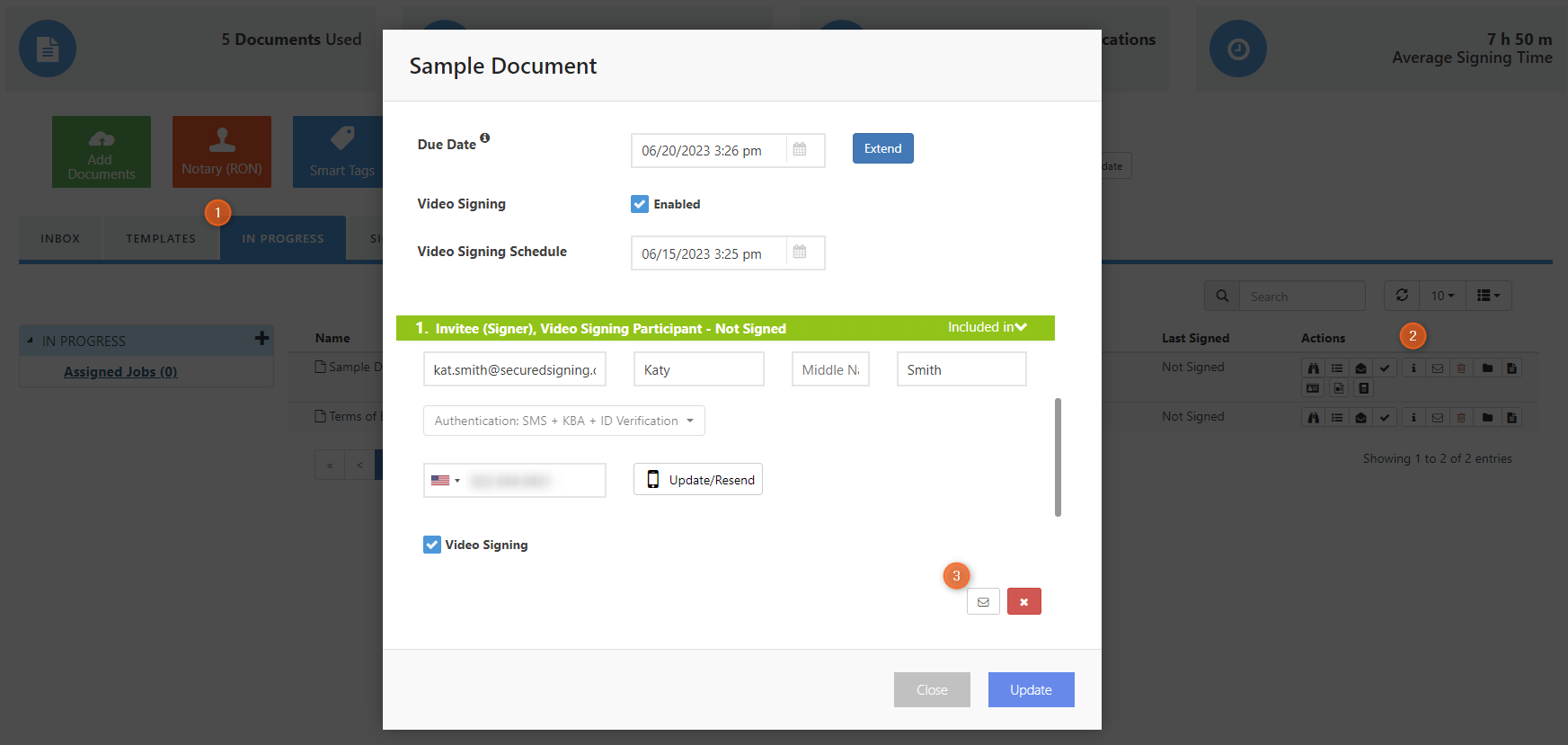Click the first name field containing Katy
Screen dimensions: 1568x745
click(x=699, y=369)
